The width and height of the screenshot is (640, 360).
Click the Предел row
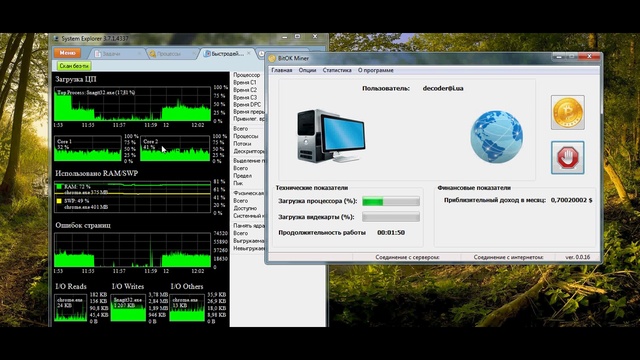(x=242, y=176)
